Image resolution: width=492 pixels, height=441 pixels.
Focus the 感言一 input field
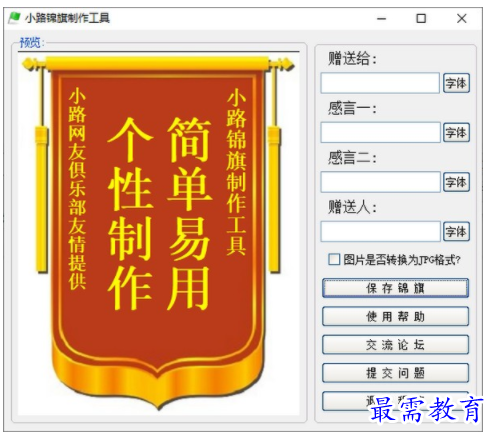click(x=381, y=132)
